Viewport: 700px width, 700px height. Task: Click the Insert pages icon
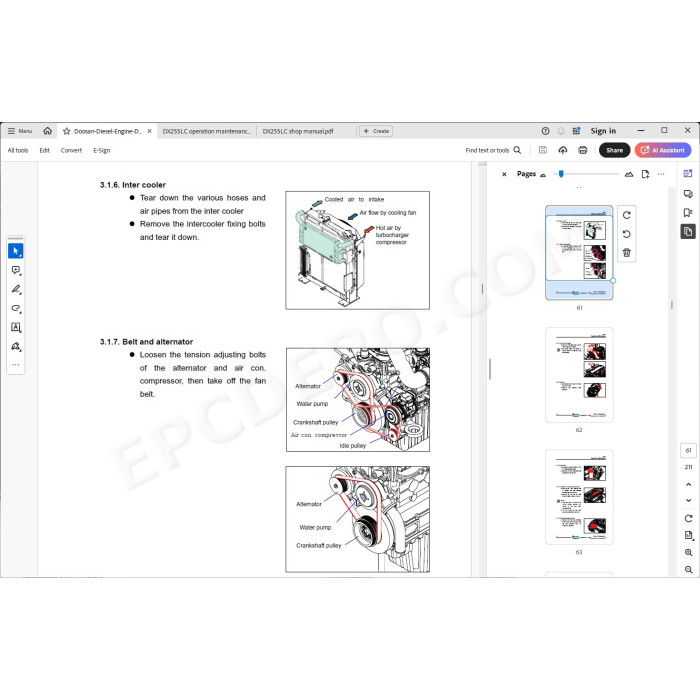(x=645, y=174)
